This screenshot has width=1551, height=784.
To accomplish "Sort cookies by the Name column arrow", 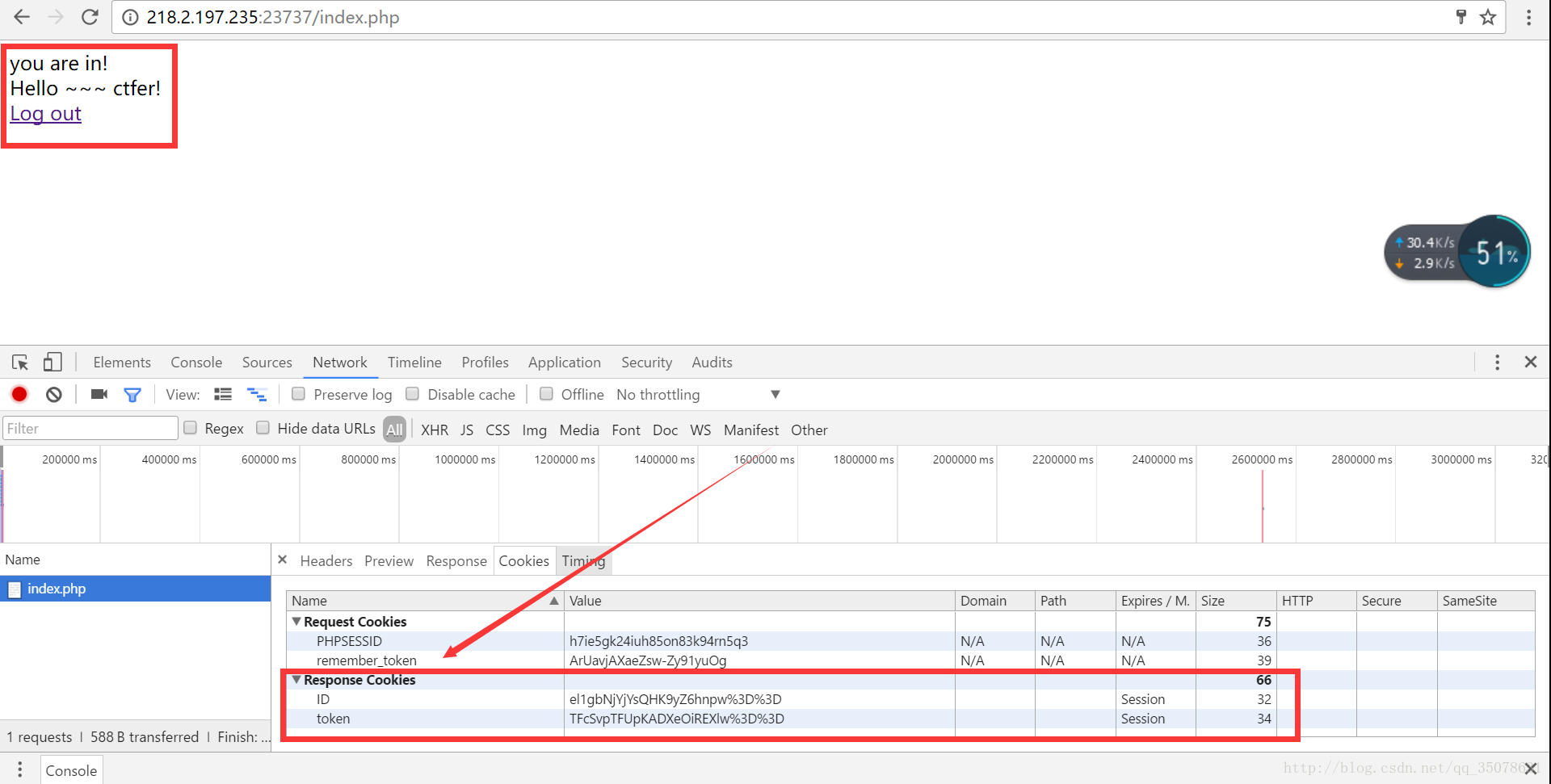I will coord(554,601).
